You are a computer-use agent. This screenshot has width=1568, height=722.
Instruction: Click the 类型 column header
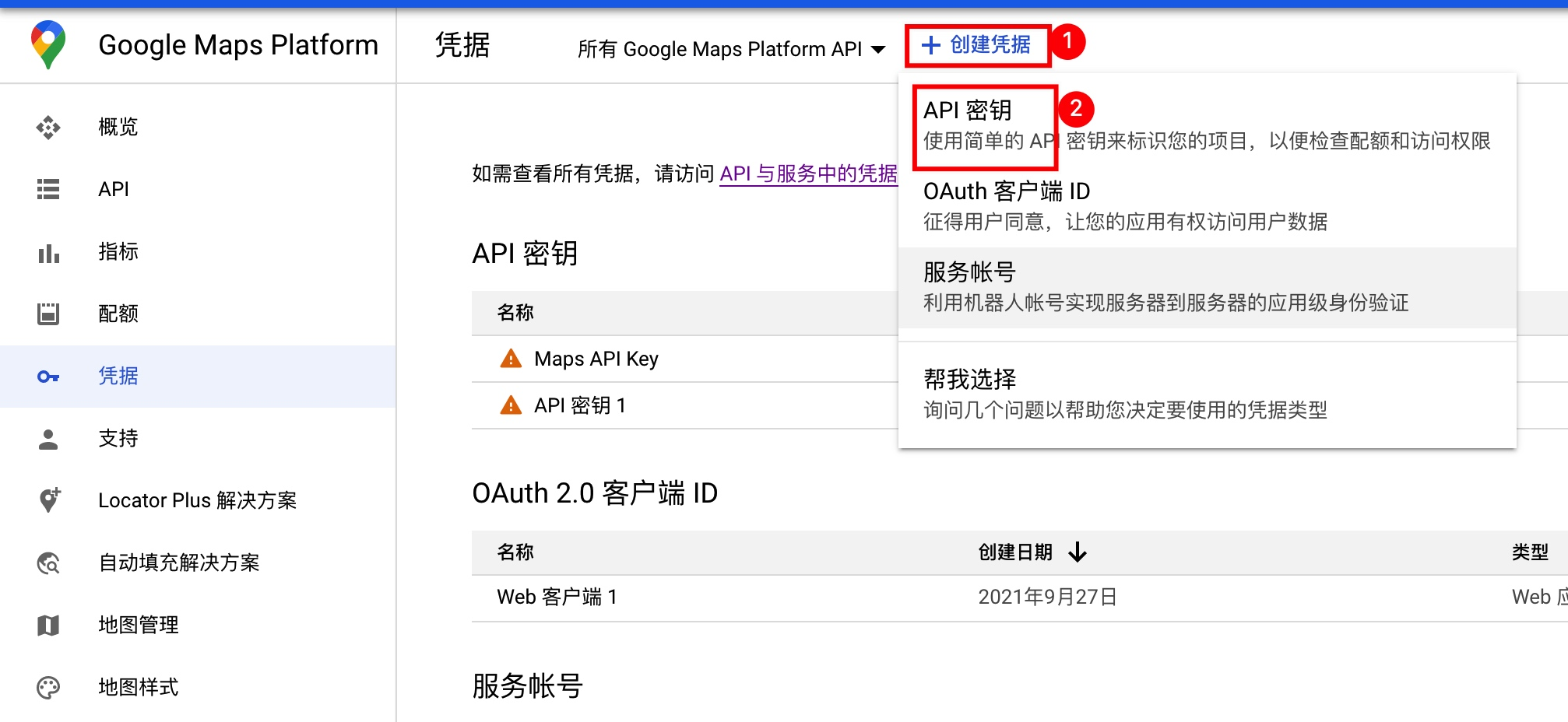pyautogui.click(x=1530, y=552)
